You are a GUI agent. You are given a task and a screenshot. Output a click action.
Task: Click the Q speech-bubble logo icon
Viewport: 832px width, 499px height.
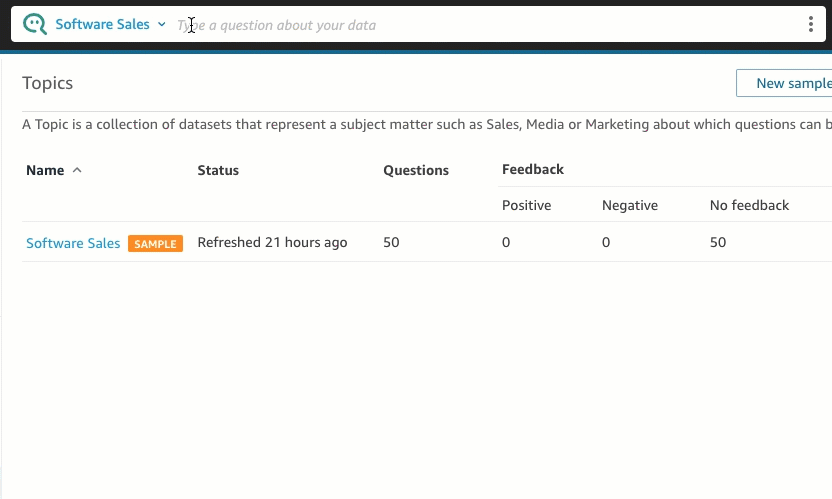[x=34, y=24]
